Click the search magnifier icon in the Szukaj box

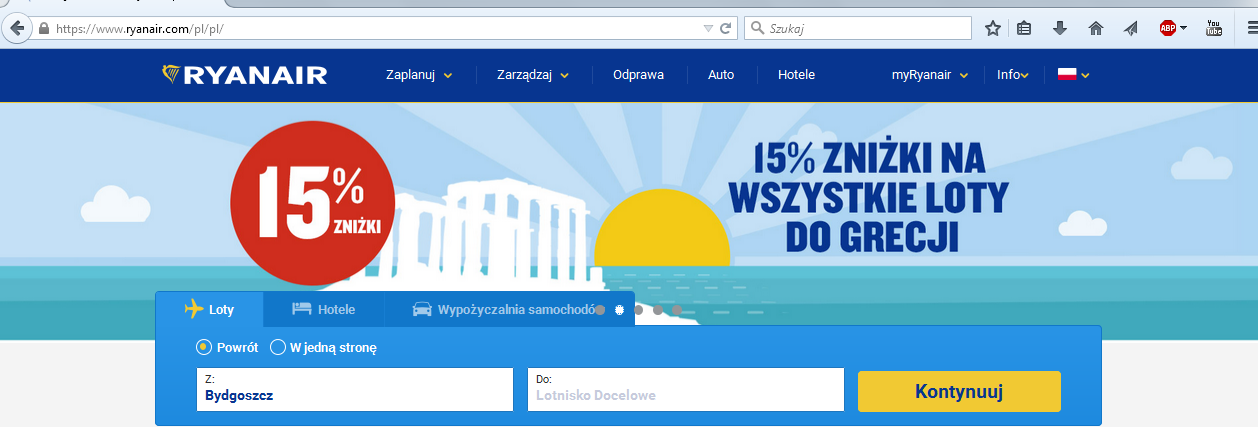point(757,28)
